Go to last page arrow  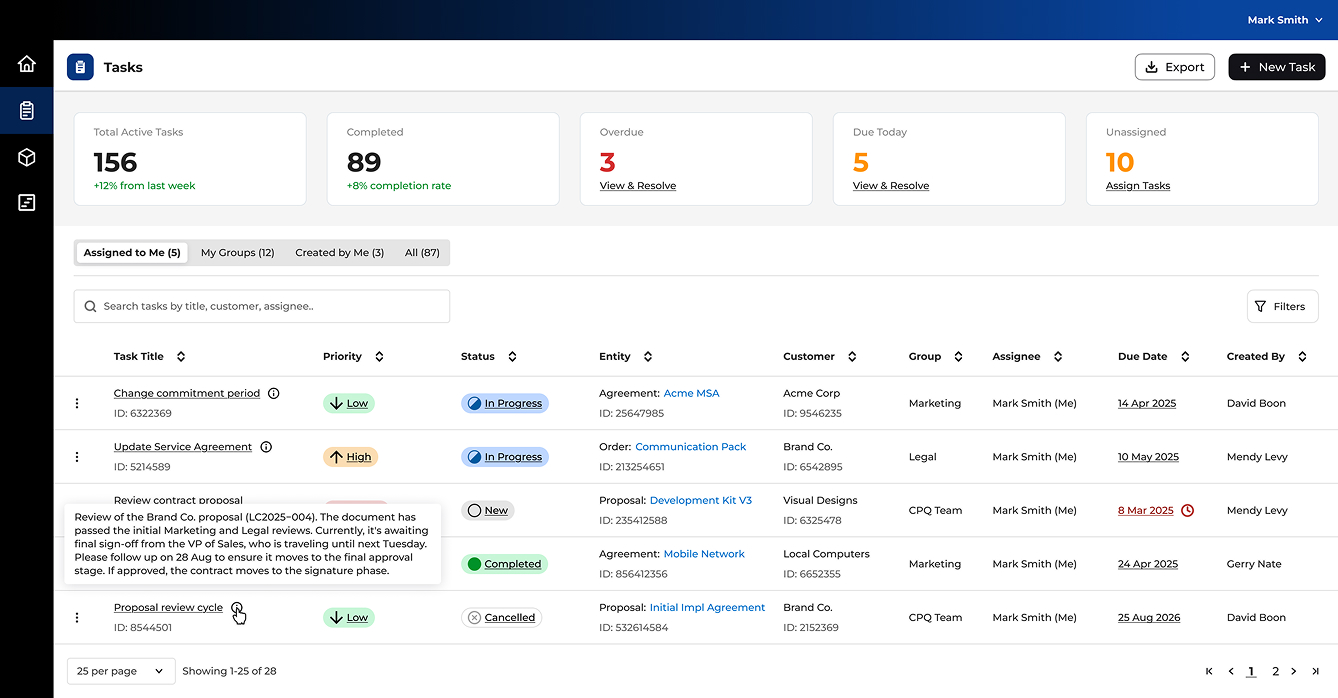coord(1315,671)
